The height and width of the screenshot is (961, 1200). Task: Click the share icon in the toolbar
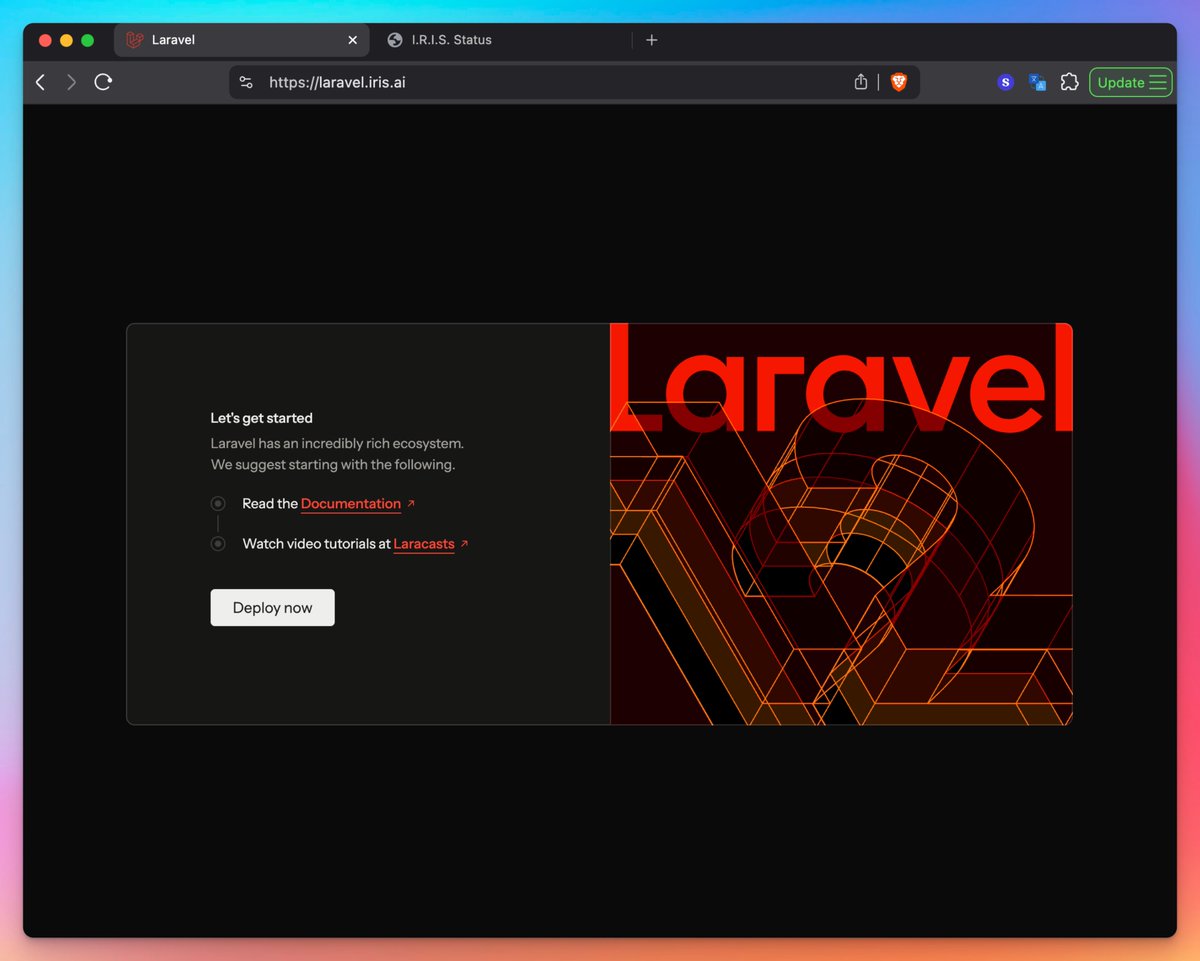[x=861, y=82]
